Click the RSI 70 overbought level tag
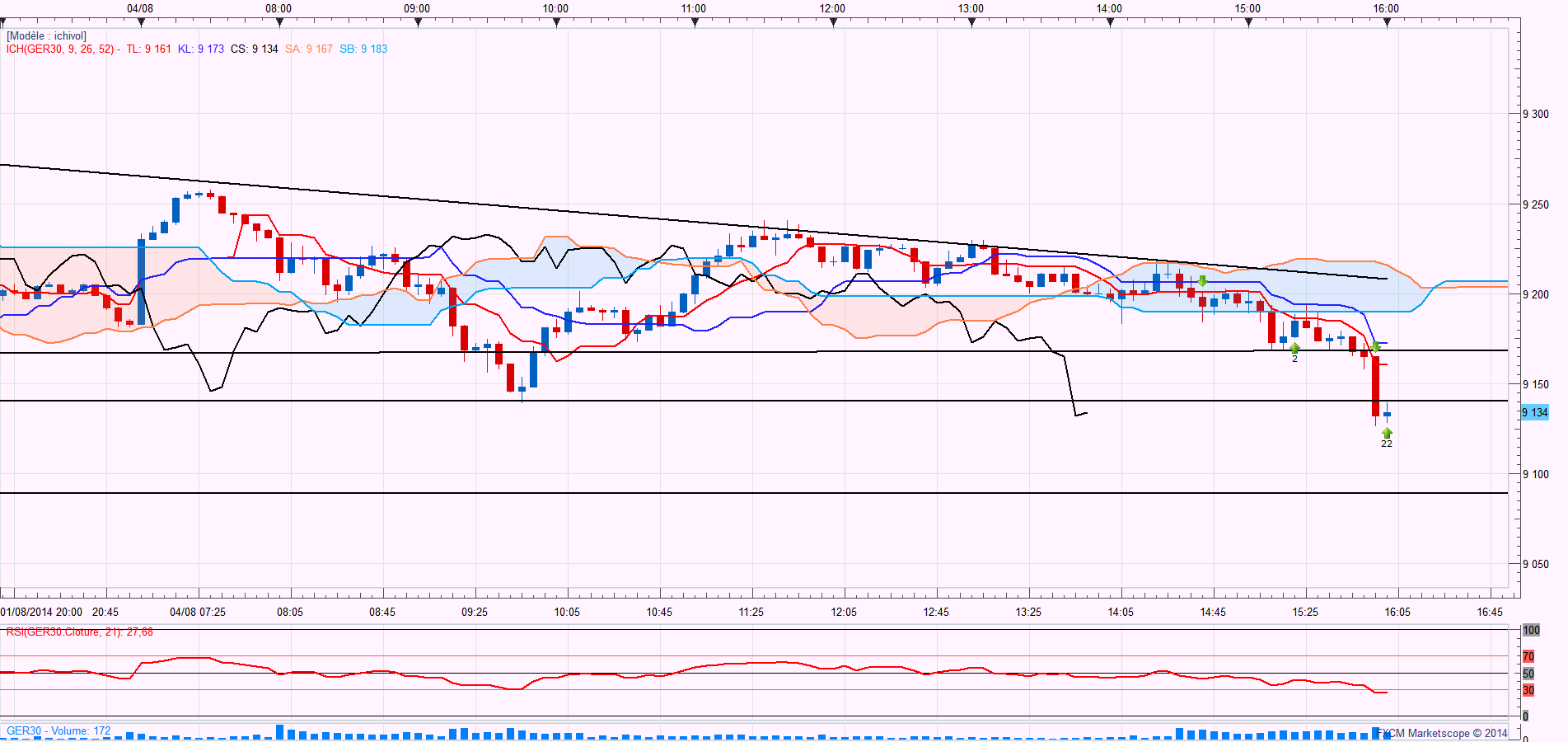 [x=1528, y=656]
